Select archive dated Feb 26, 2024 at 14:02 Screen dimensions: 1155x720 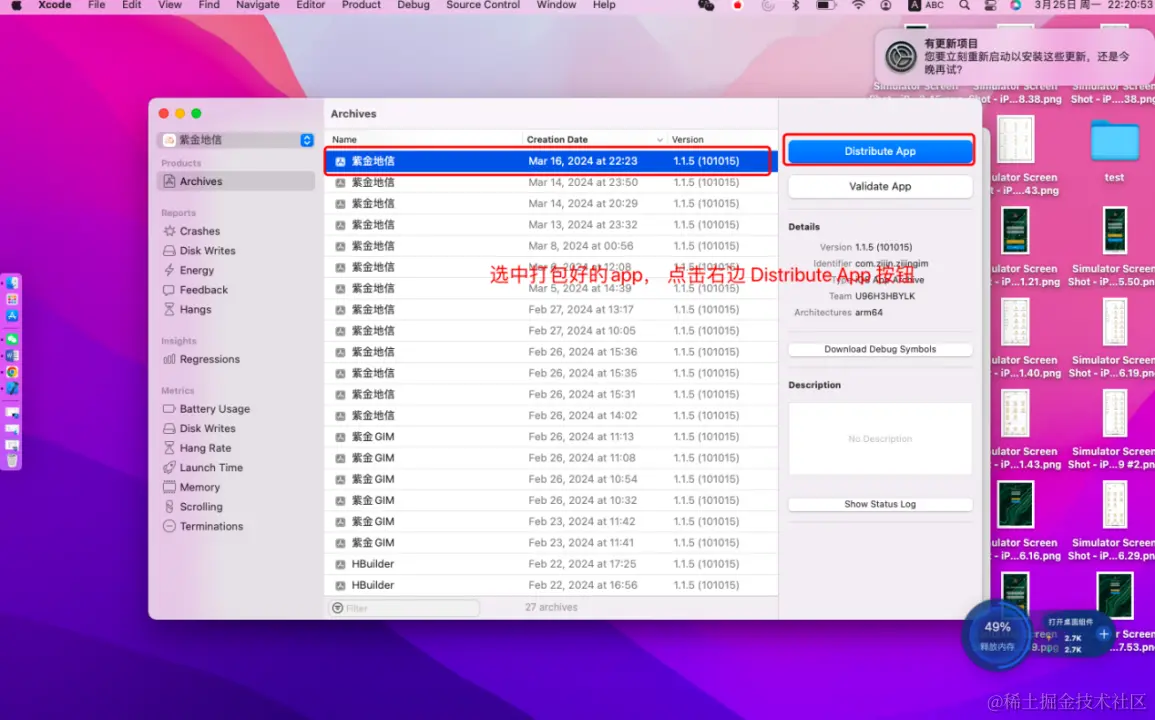pyautogui.click(x=551, y=416)
